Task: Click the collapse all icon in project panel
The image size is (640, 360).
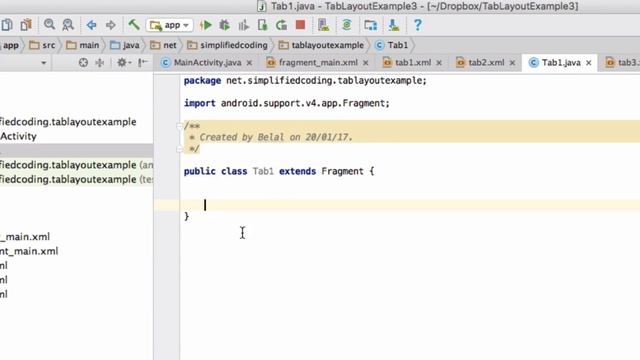Action: tap(100, 62)
